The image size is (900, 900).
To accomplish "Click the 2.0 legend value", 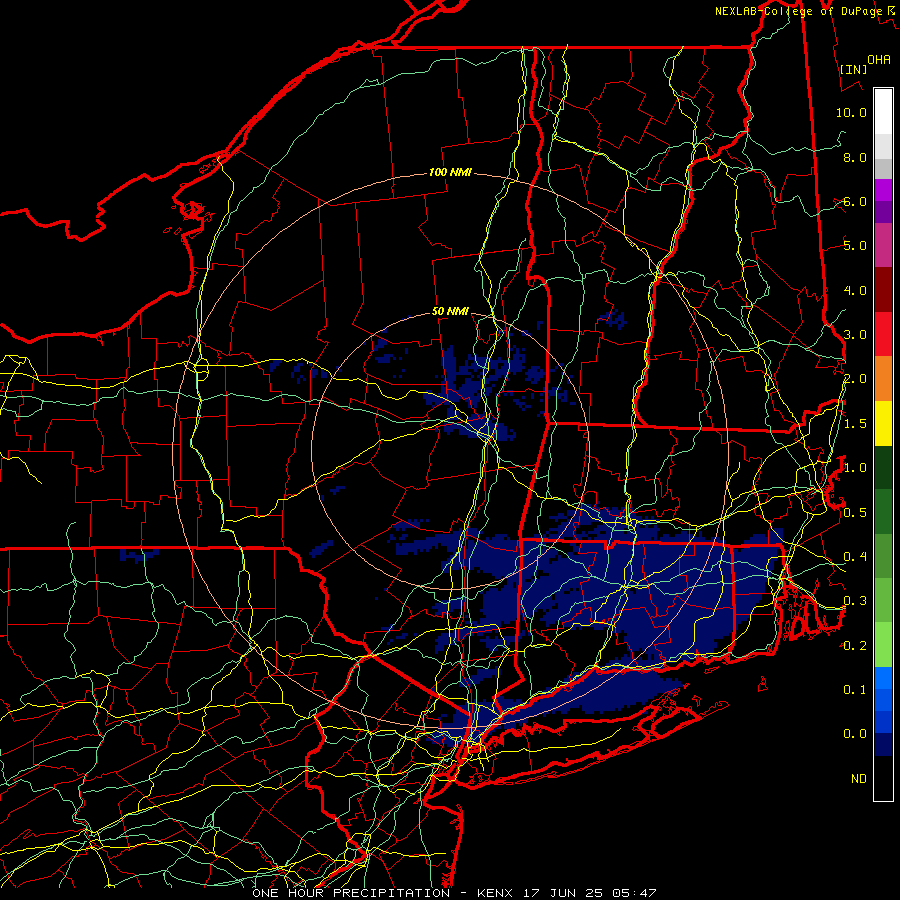I will pyautogui.click(x=855, y=379).
